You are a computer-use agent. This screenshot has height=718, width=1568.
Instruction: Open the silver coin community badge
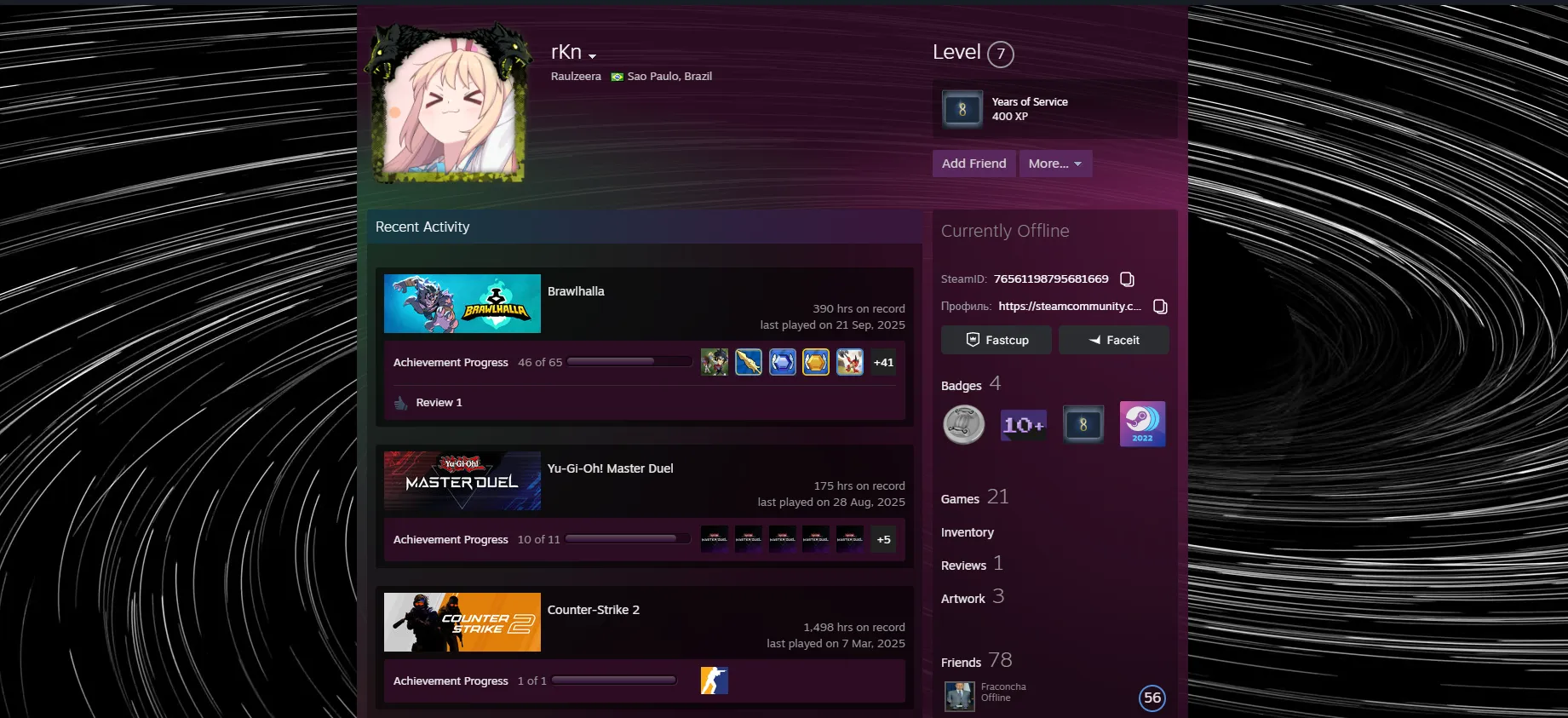[964, 424]
